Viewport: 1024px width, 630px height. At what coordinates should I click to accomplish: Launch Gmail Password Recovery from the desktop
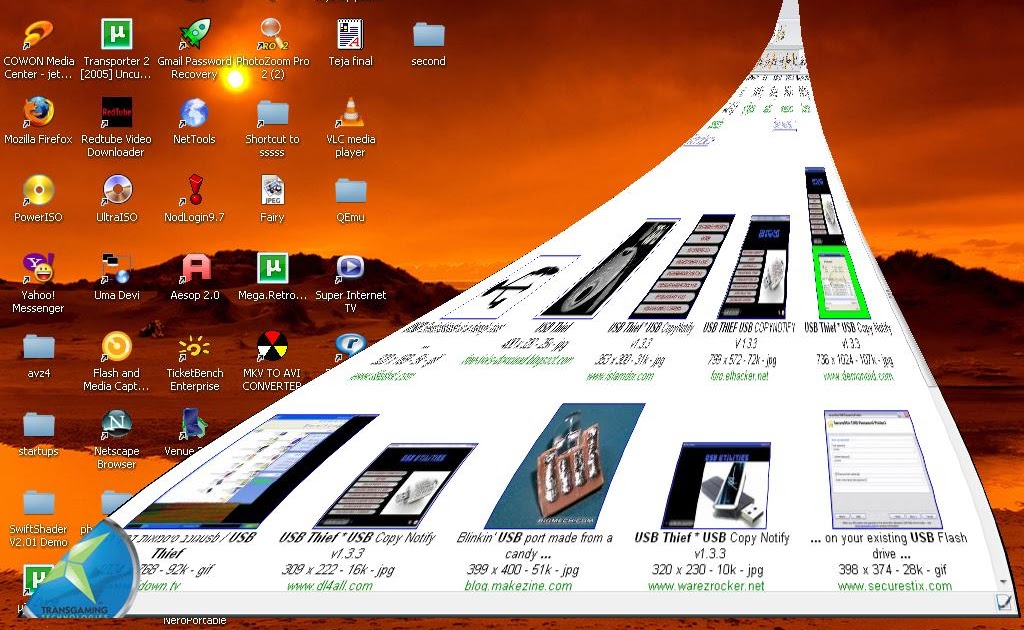(x=194, y=34)
